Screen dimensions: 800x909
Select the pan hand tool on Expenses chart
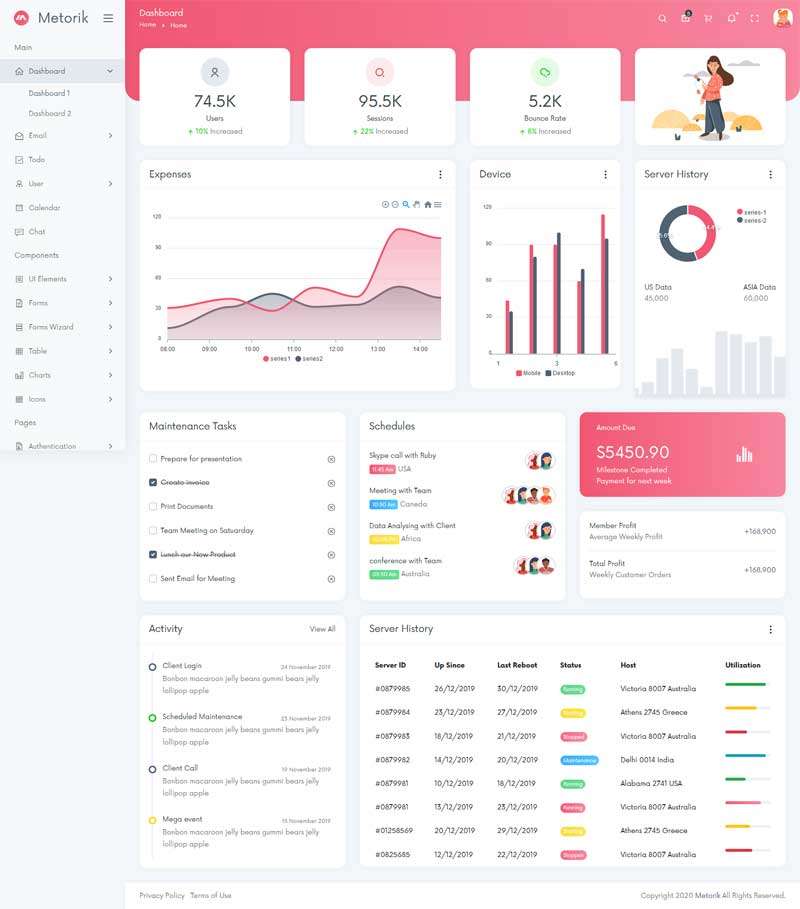coord(417,204)
